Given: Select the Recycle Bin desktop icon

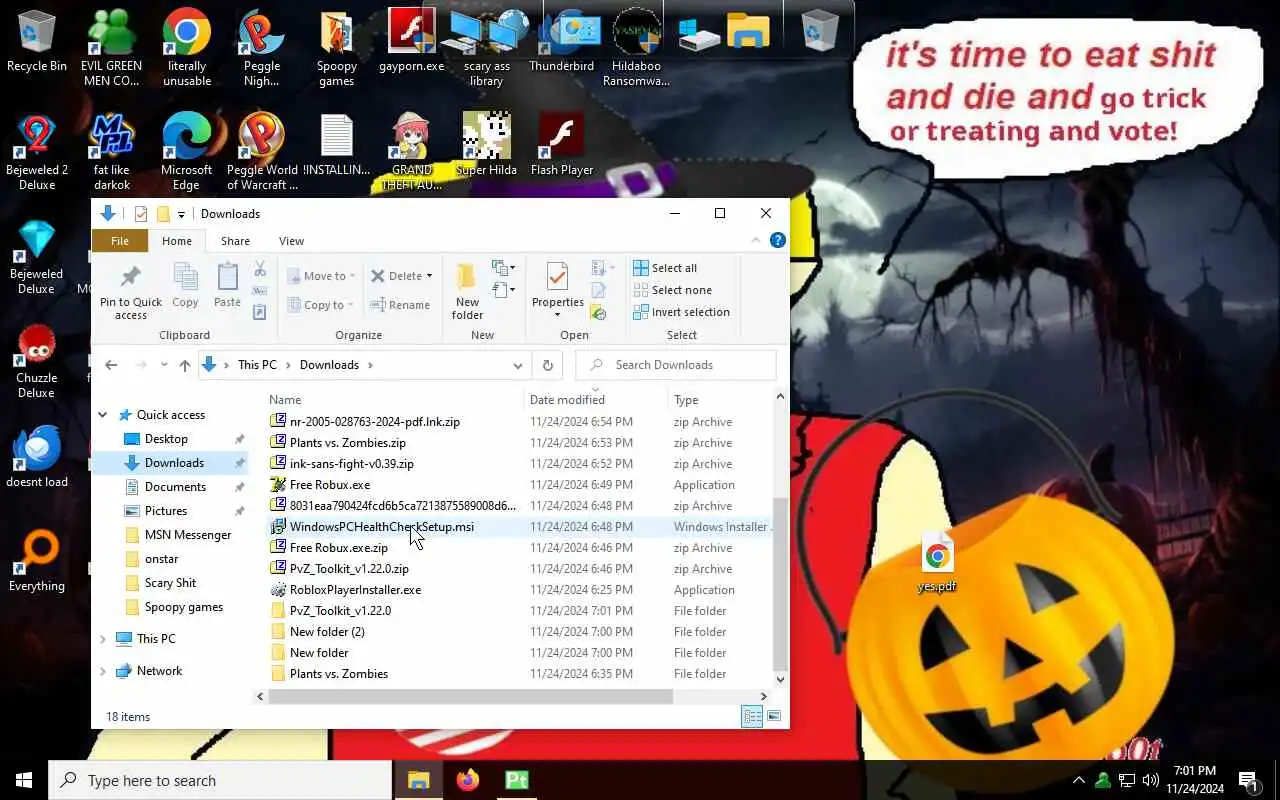Looking at the screenshot, I should pos(37,40).
